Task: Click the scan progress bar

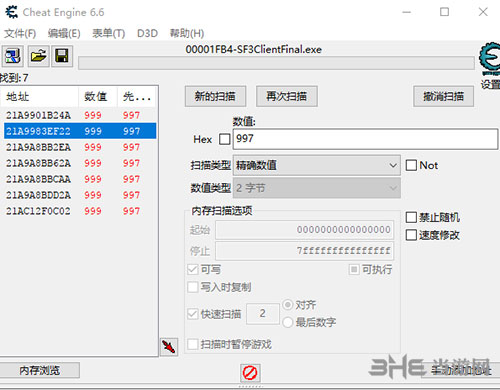Action: click(x=276, y=63)
